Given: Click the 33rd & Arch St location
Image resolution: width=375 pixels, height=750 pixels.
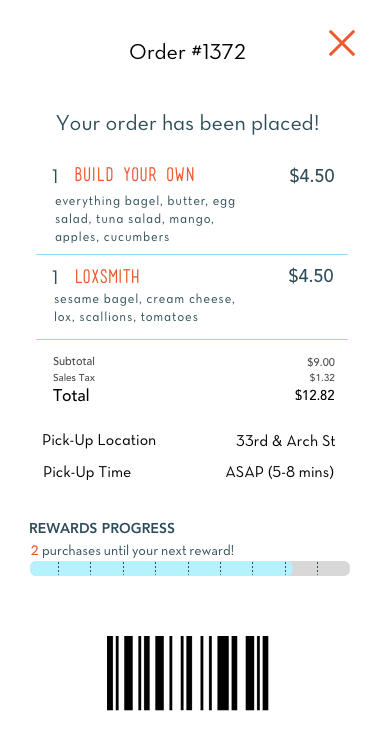Looking at the screenshot, I should click(x=286, y=441).
